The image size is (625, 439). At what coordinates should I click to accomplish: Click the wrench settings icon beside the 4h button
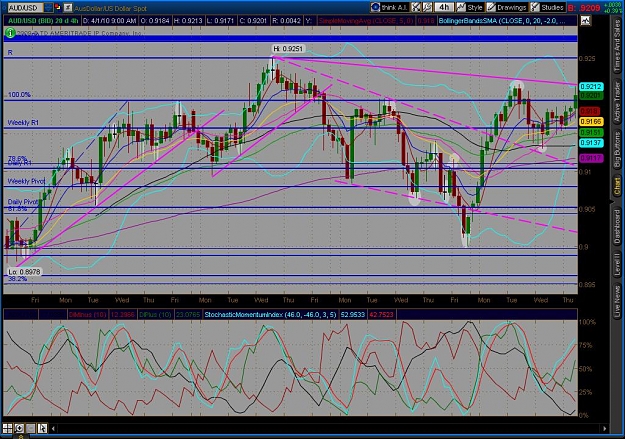click(x=427, y=7)
